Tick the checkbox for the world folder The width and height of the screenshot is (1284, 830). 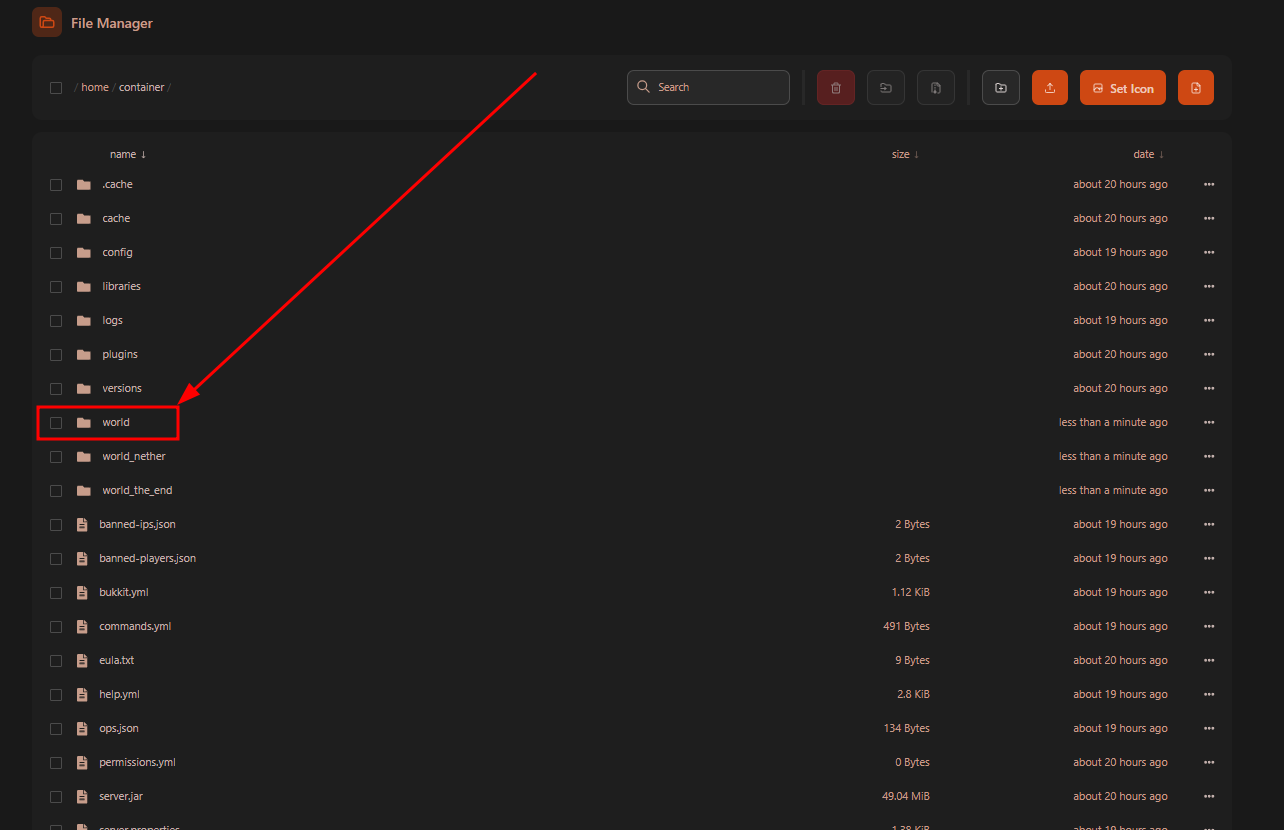56,423
